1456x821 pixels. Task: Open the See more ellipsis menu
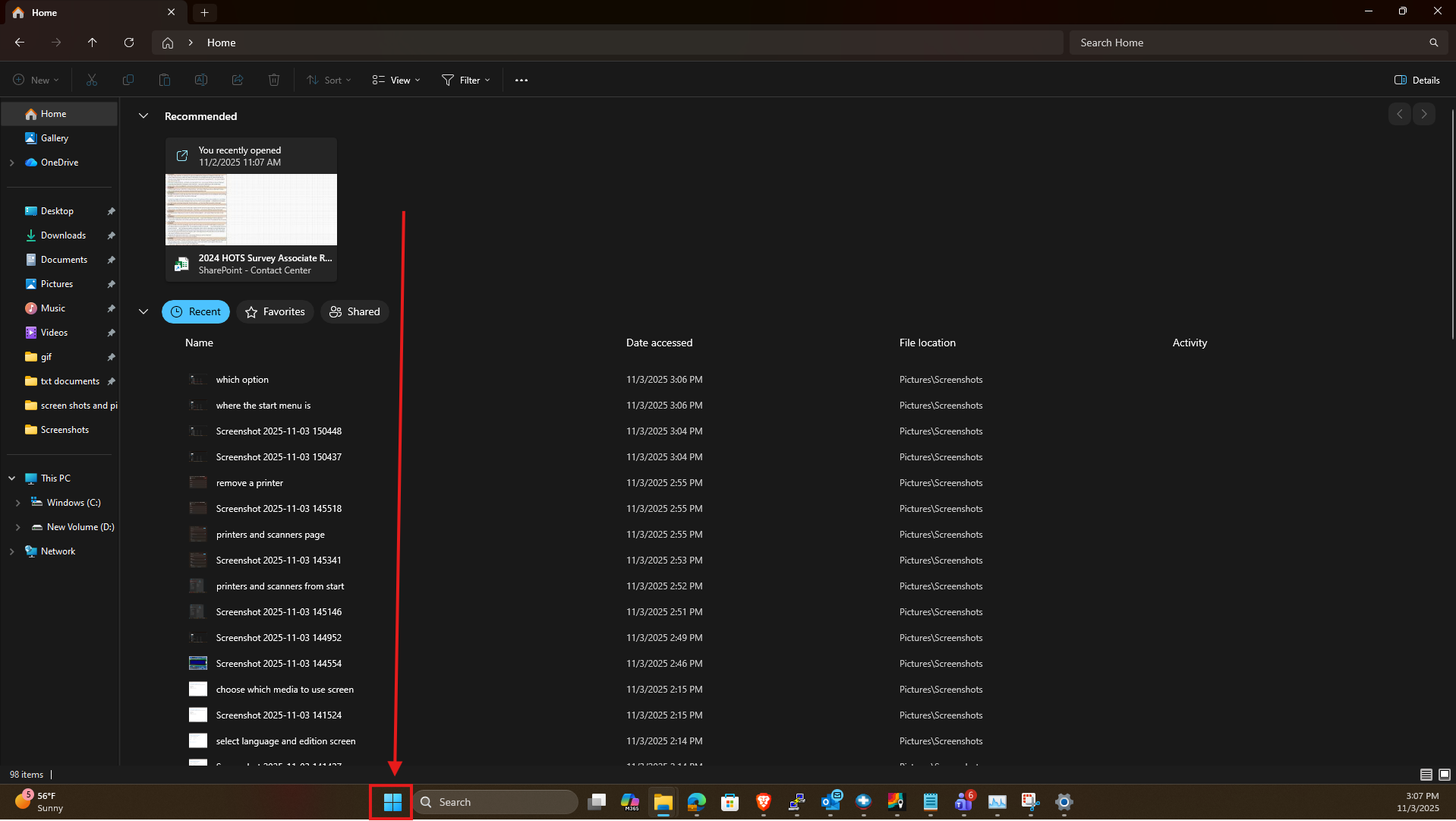[x=521, y=80]
